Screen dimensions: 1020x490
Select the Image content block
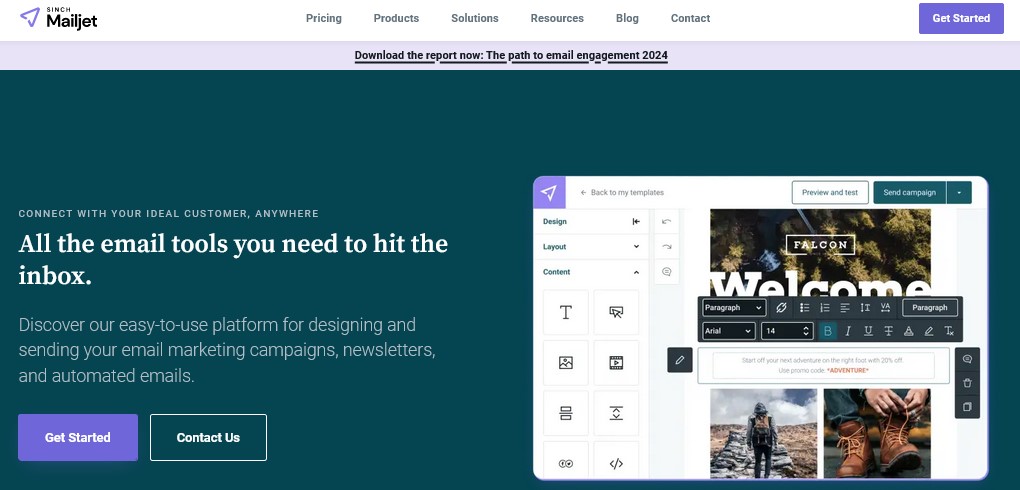click(566, 363)
